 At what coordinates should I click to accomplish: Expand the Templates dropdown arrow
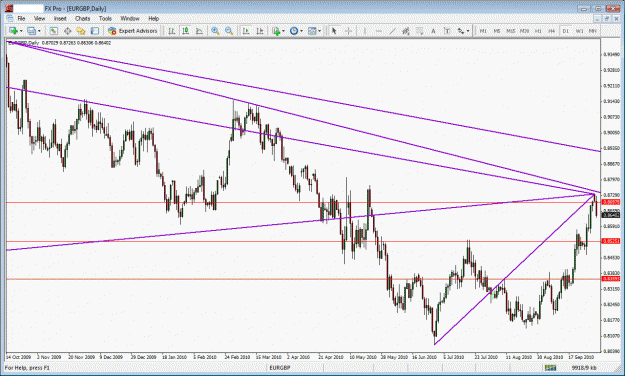click(x=320, y=31)
